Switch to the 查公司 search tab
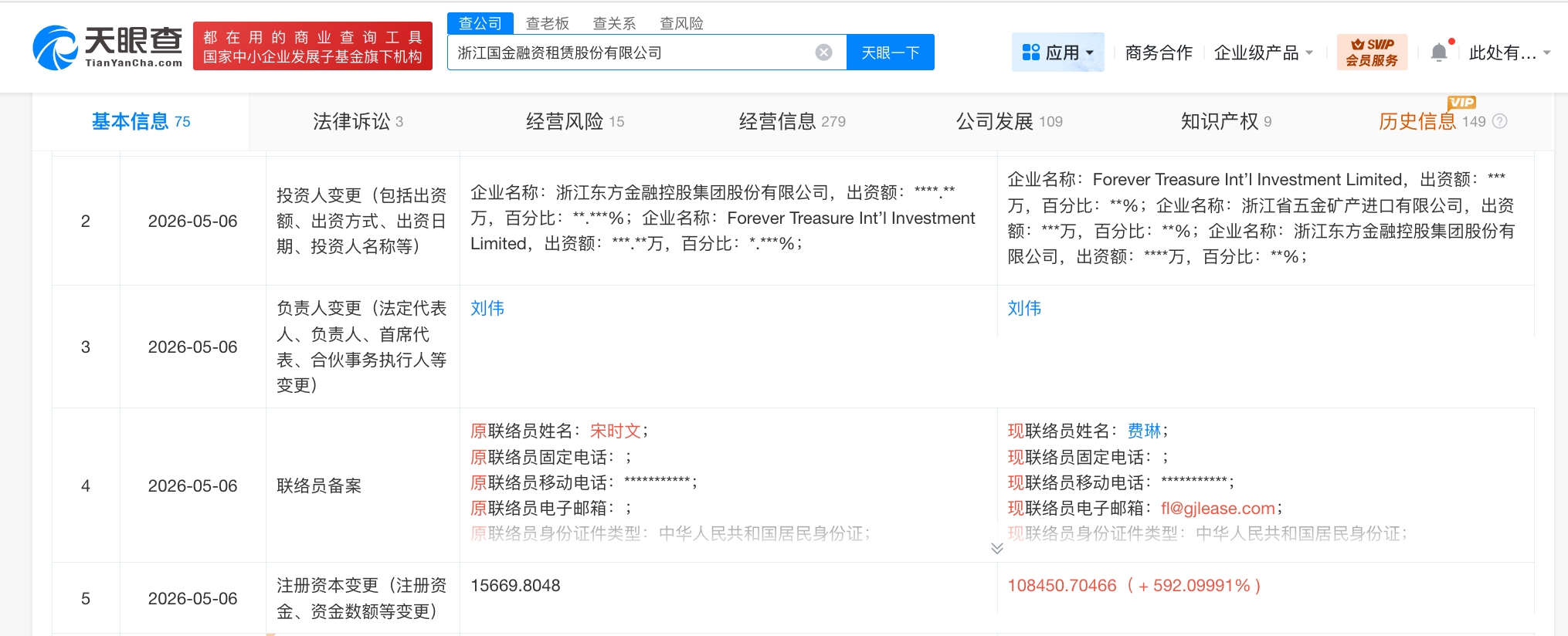 click(x=480, y=23)
